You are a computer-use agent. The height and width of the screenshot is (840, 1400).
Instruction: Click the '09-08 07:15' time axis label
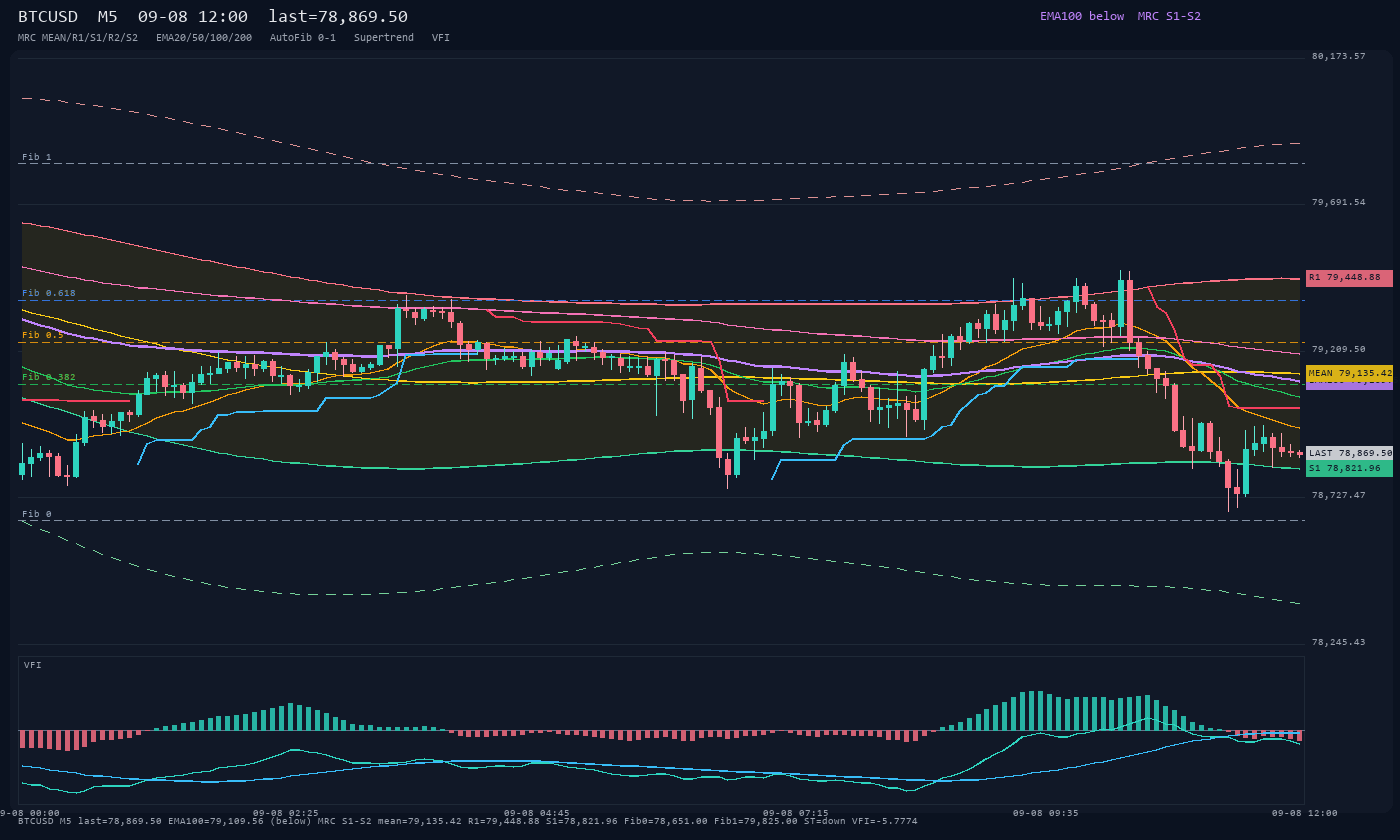(795, 813)
